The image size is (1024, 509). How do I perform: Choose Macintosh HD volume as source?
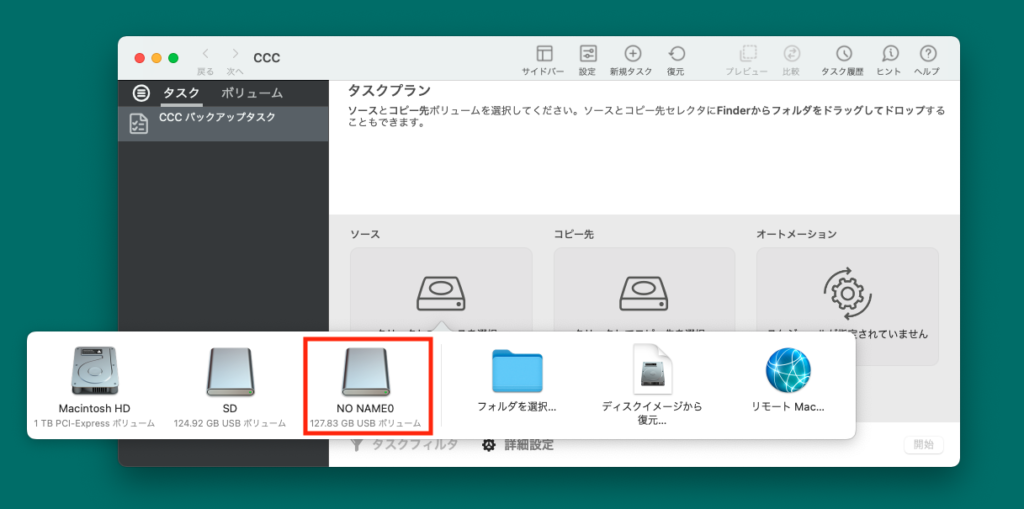click(x=95, y=387)
